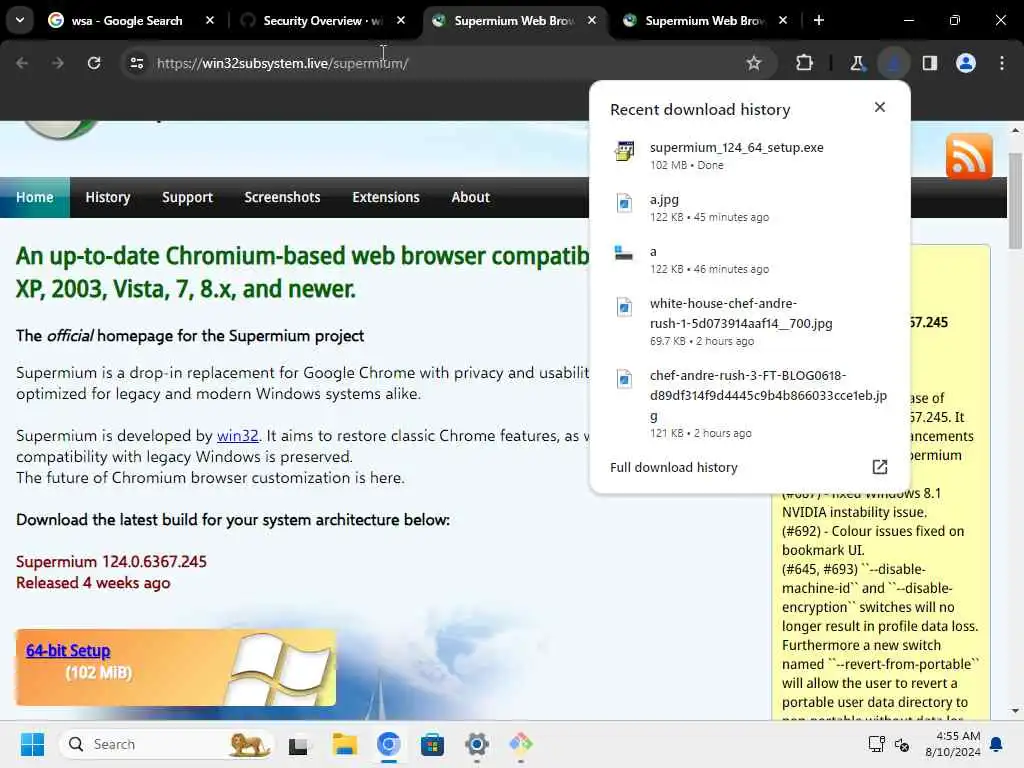Reload the current page

tap(94, 63)
